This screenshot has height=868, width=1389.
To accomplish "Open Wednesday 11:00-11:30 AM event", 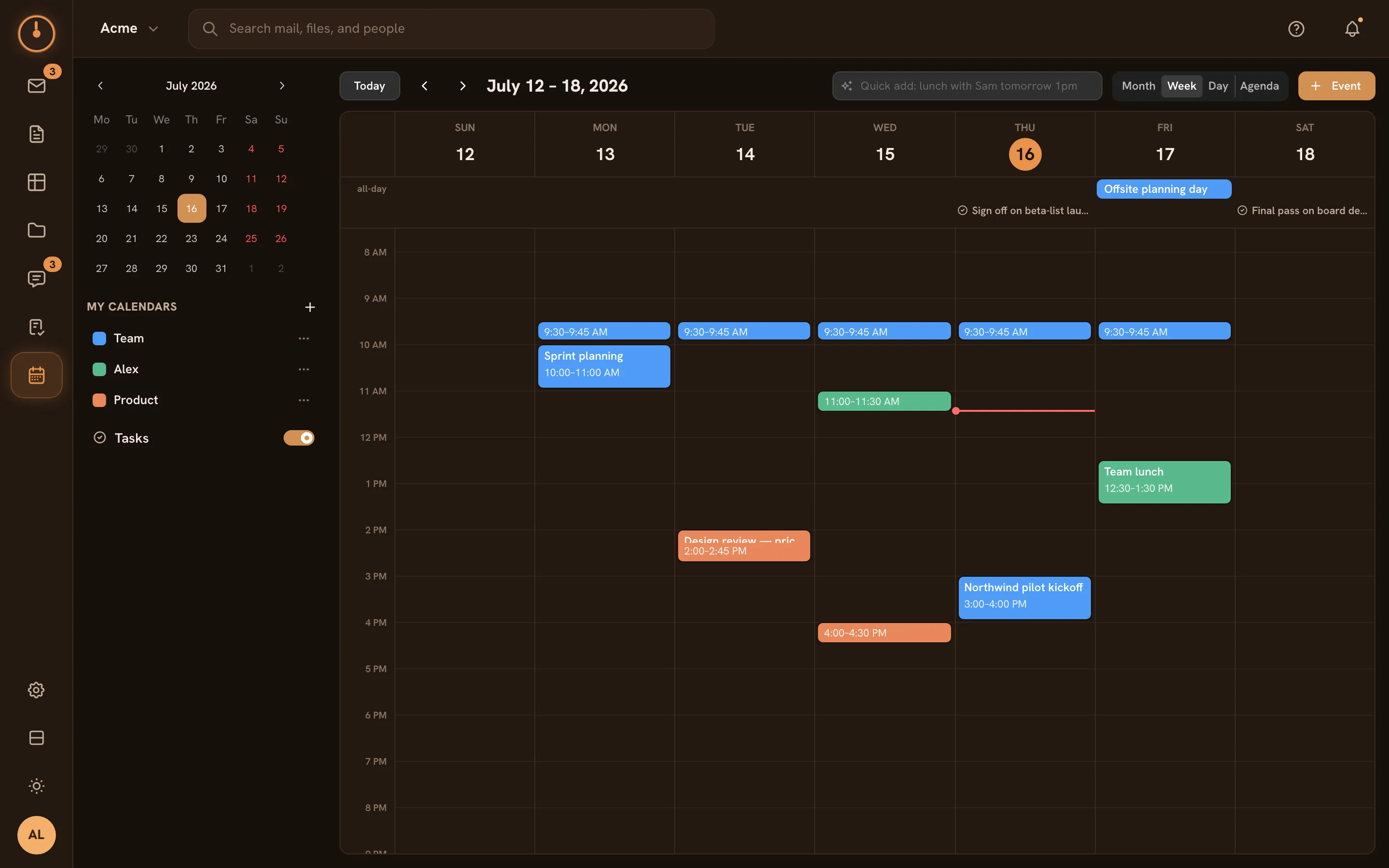I will [x=884, y=401].
